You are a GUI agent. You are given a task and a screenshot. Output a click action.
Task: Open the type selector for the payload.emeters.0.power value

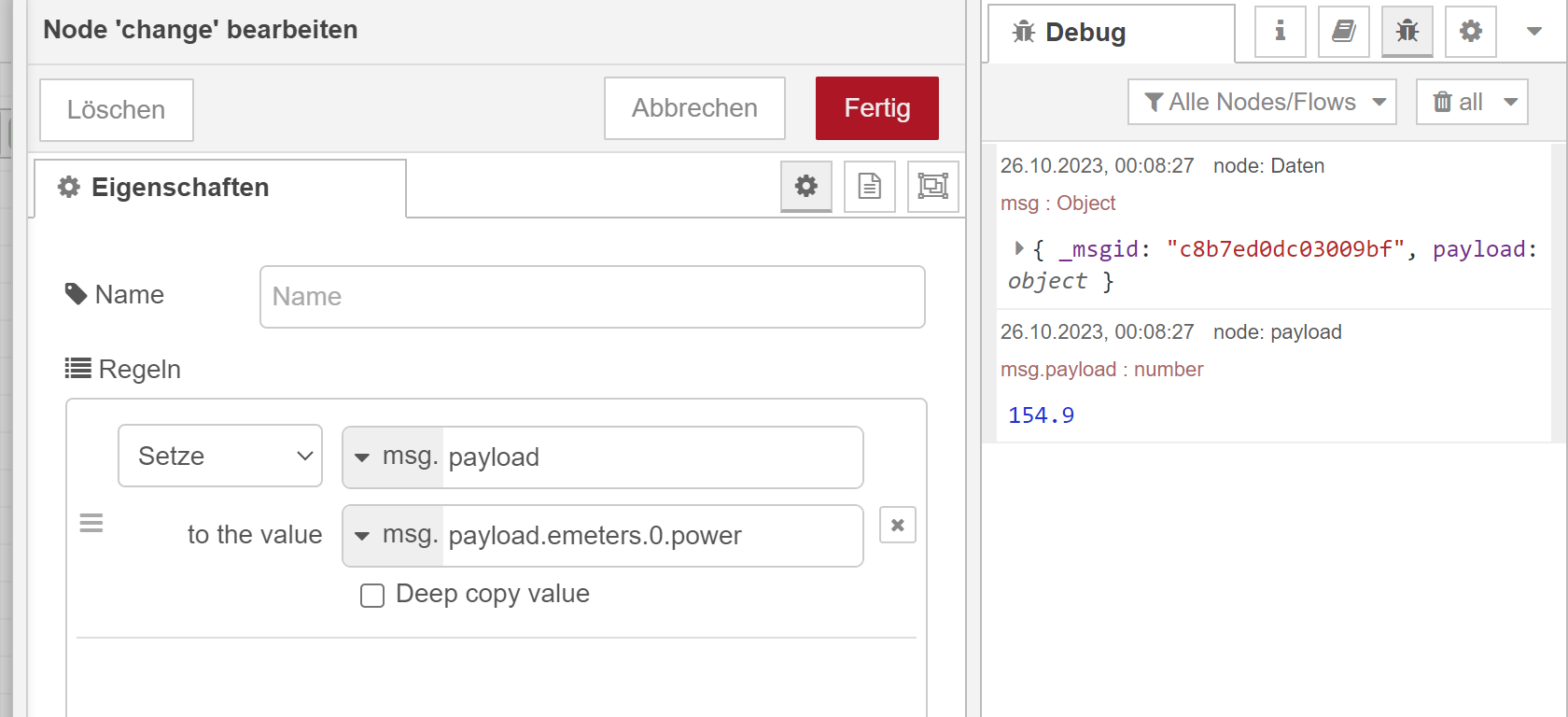coord(362,536)
